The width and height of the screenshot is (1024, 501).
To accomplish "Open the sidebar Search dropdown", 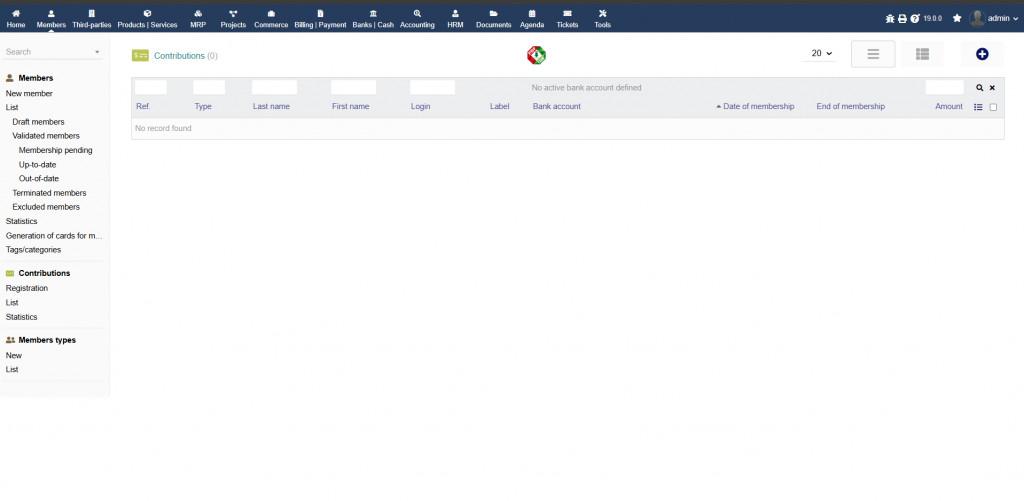I will click(x=53, y=52).
